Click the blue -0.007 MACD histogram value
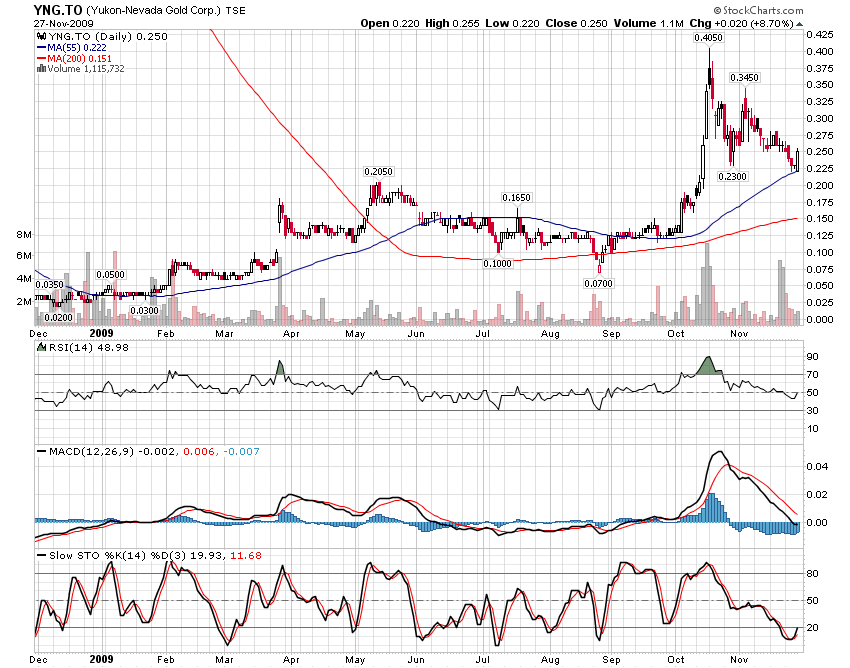The height and width of the screenshot is (668, 850). [241, 451]
